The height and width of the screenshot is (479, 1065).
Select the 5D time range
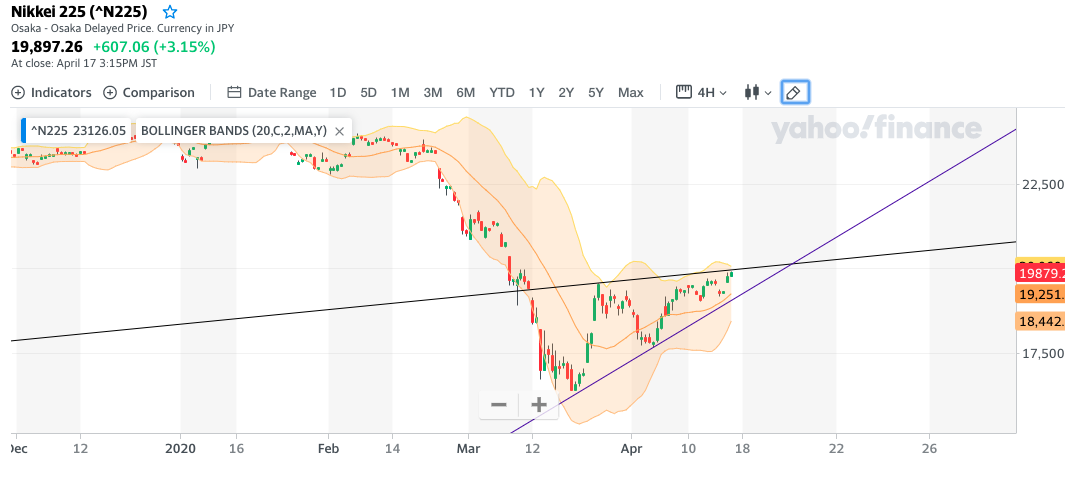(368, 93)
